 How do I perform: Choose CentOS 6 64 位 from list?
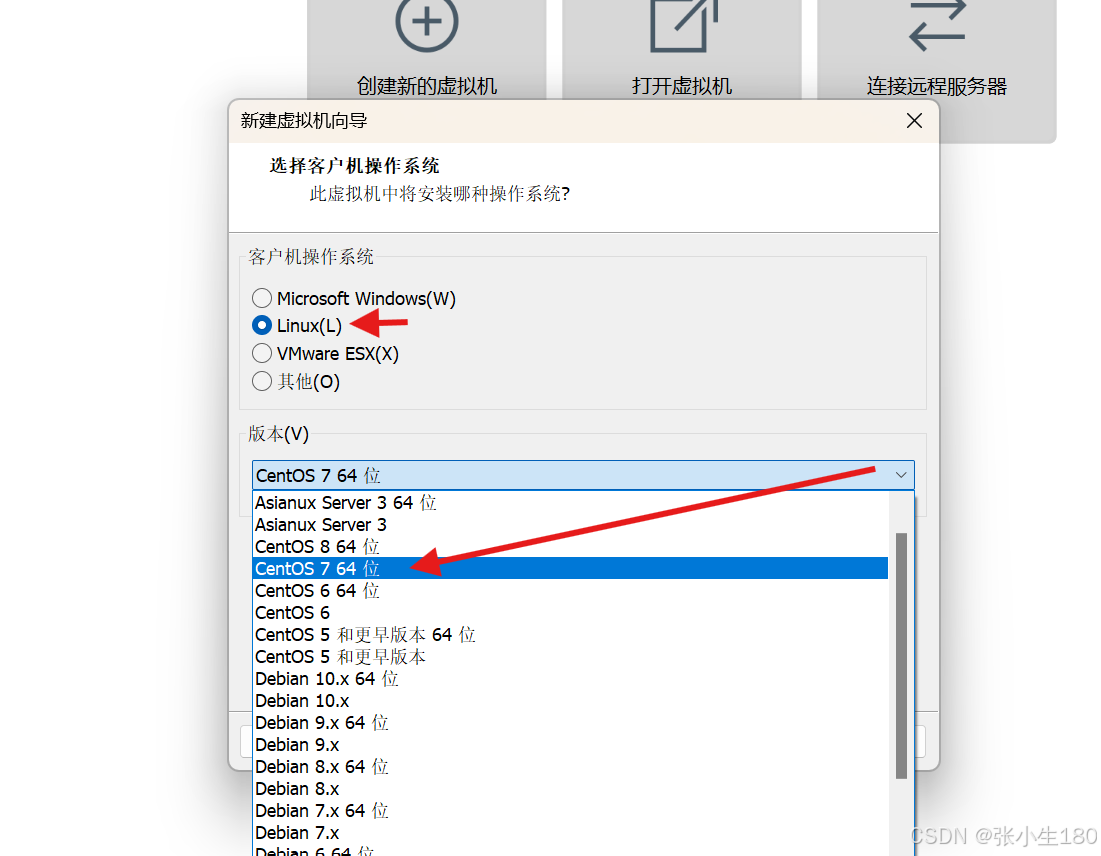tap(570, 591)
